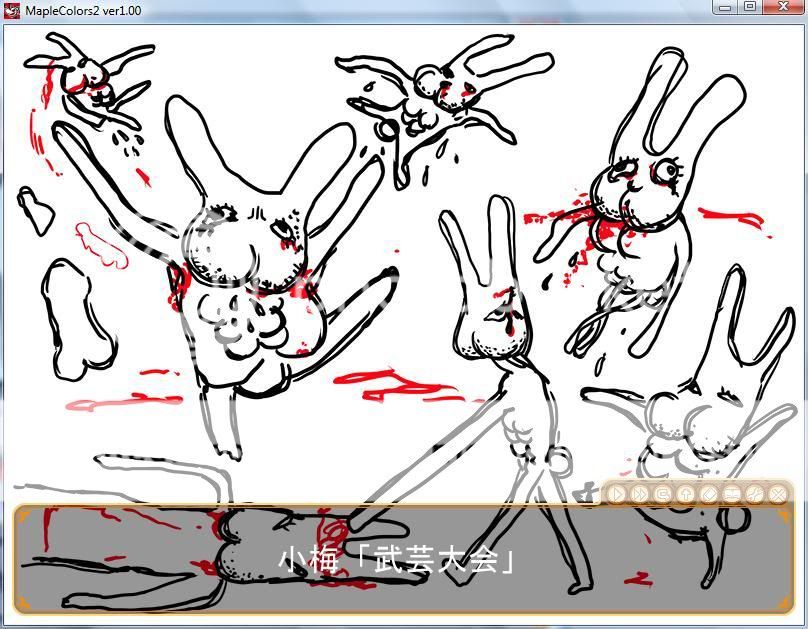
Task: Close the MapleColors2 window
Action: [783, 7]
